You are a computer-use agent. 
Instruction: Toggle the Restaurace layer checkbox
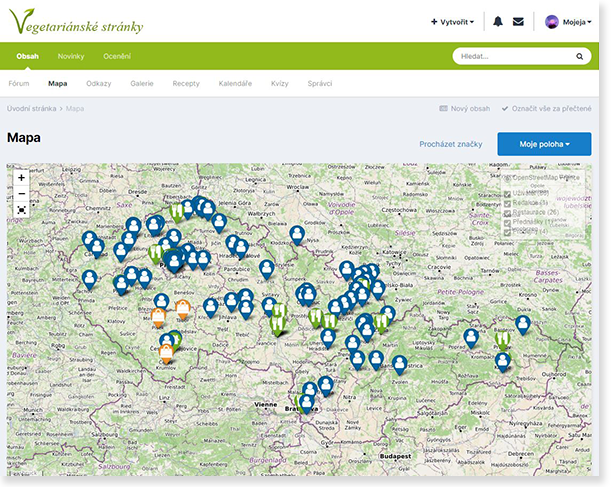[x=508, y=212]
